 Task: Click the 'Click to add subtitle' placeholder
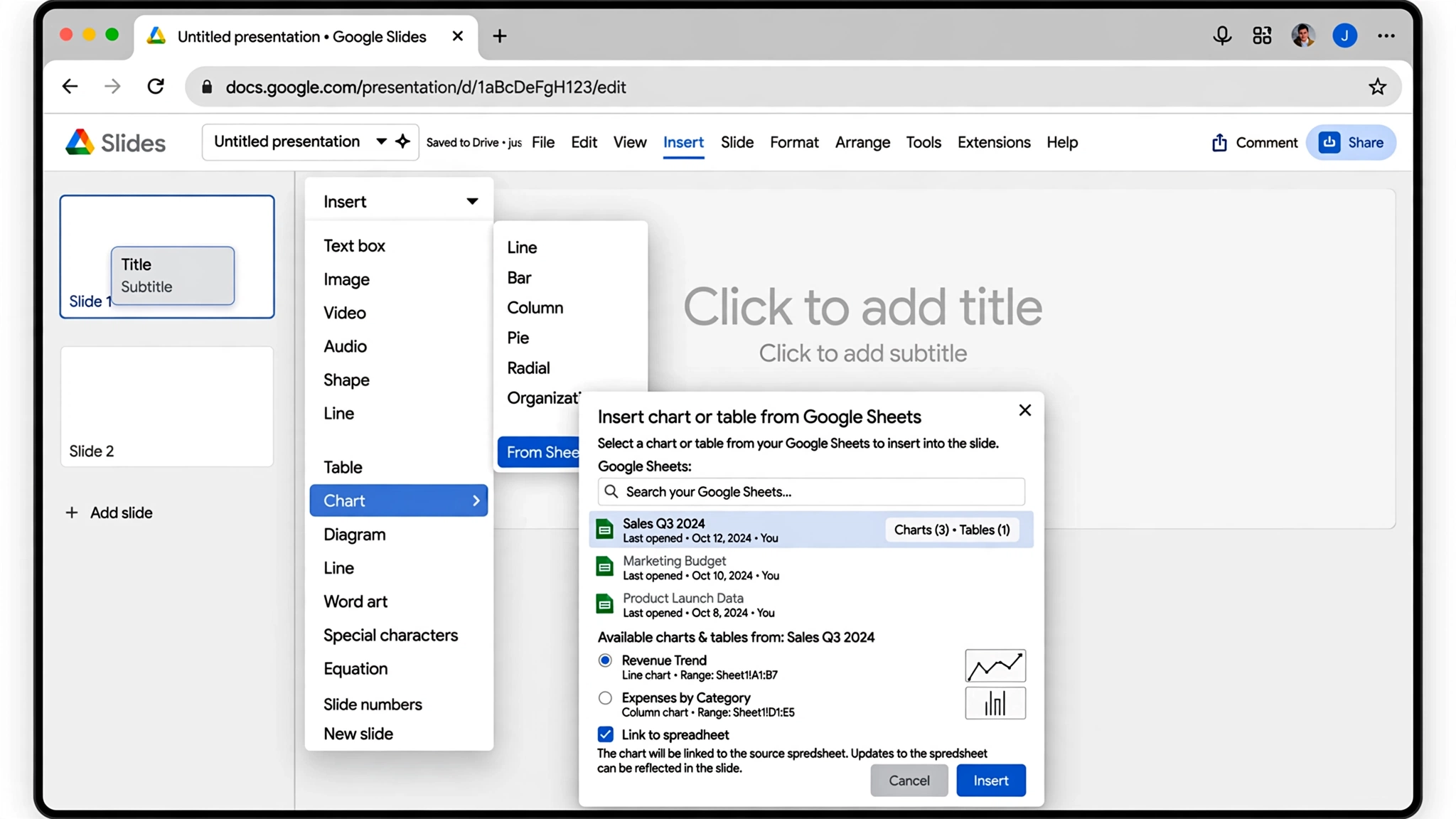pyautogui.click(x=862, y=353)
